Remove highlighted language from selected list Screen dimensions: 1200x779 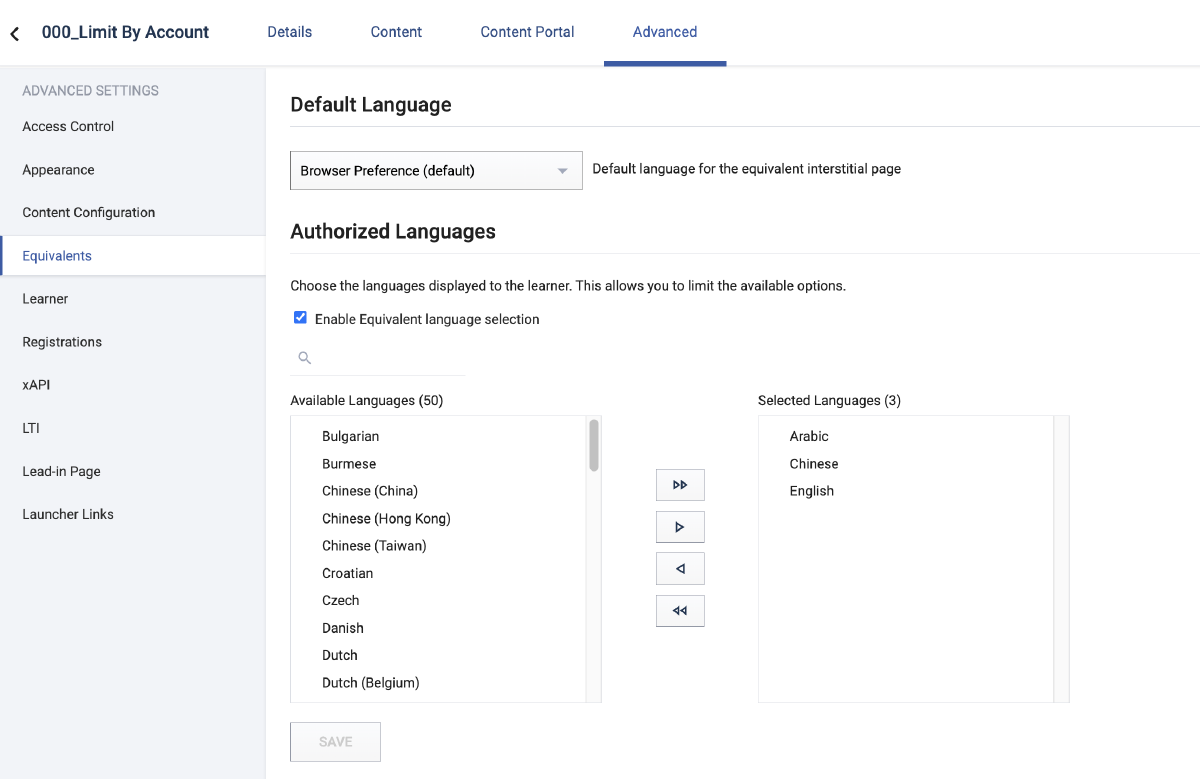coord(680,569)
